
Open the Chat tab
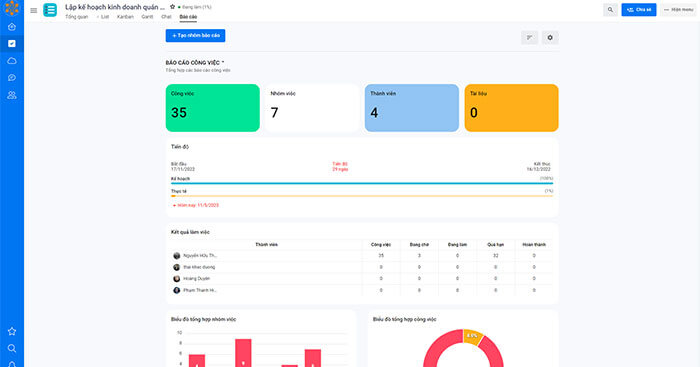pos(167,17)
